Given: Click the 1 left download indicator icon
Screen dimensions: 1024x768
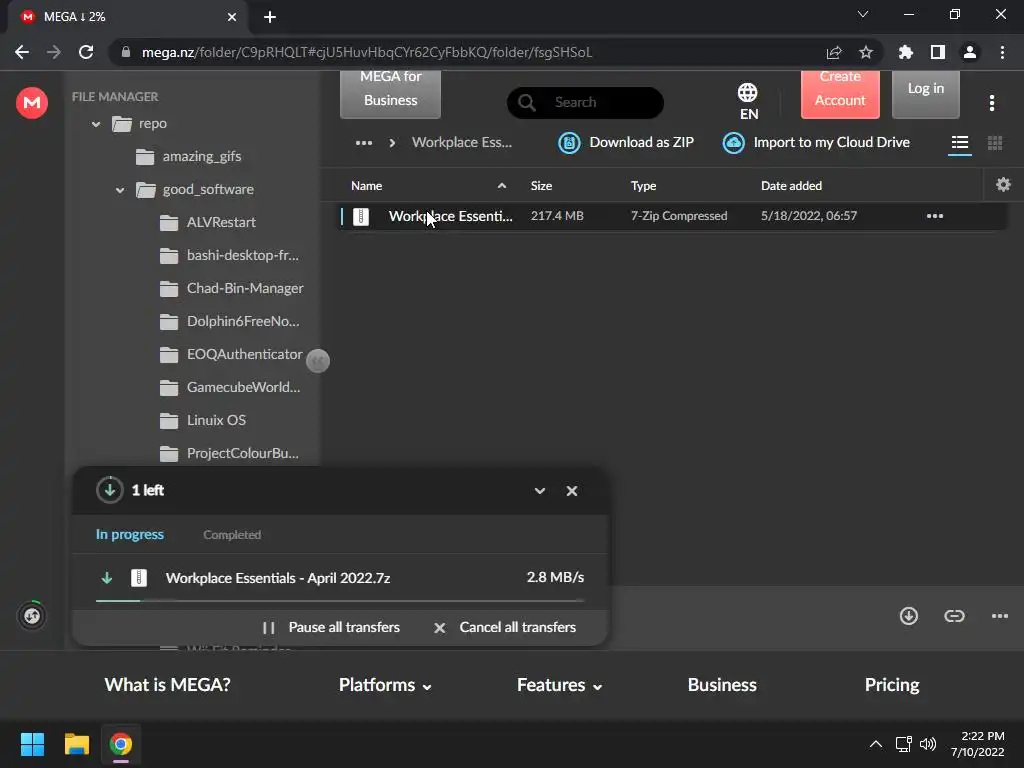Looking at the screenshot, I should pyautogui.click(x=110, y=490).
